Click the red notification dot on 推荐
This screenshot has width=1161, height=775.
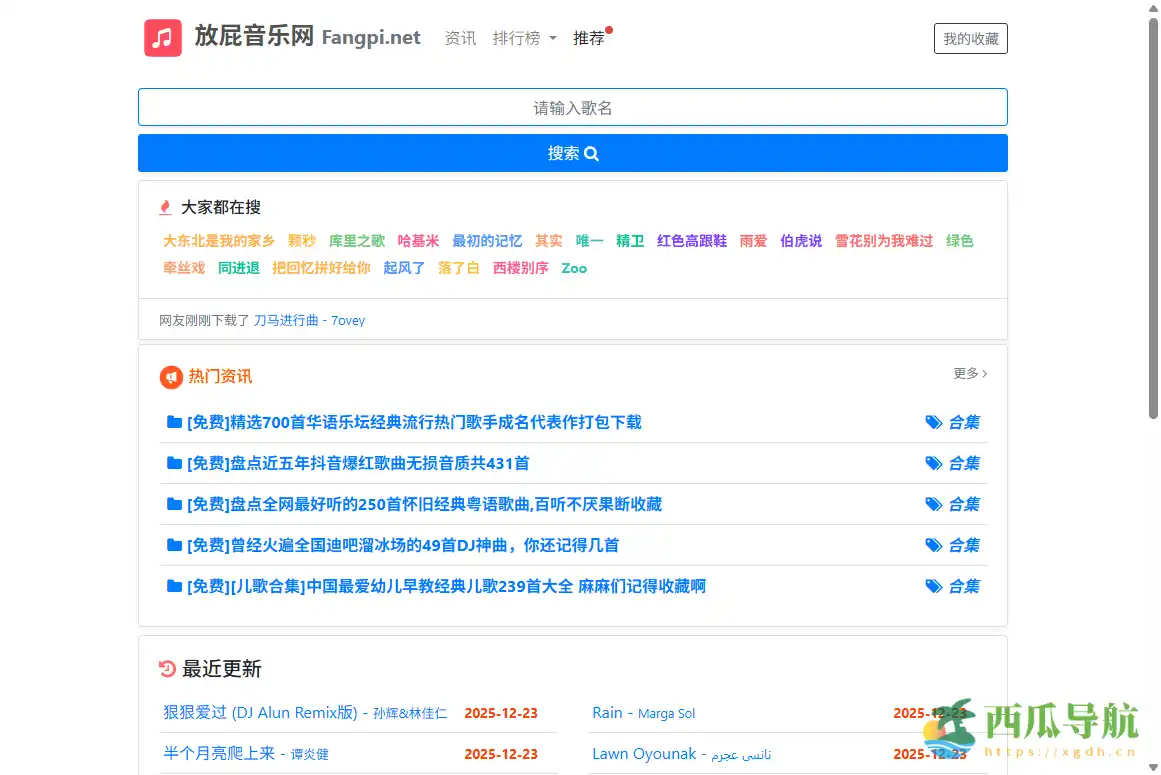pyautogui.click(x=608, y=28)
